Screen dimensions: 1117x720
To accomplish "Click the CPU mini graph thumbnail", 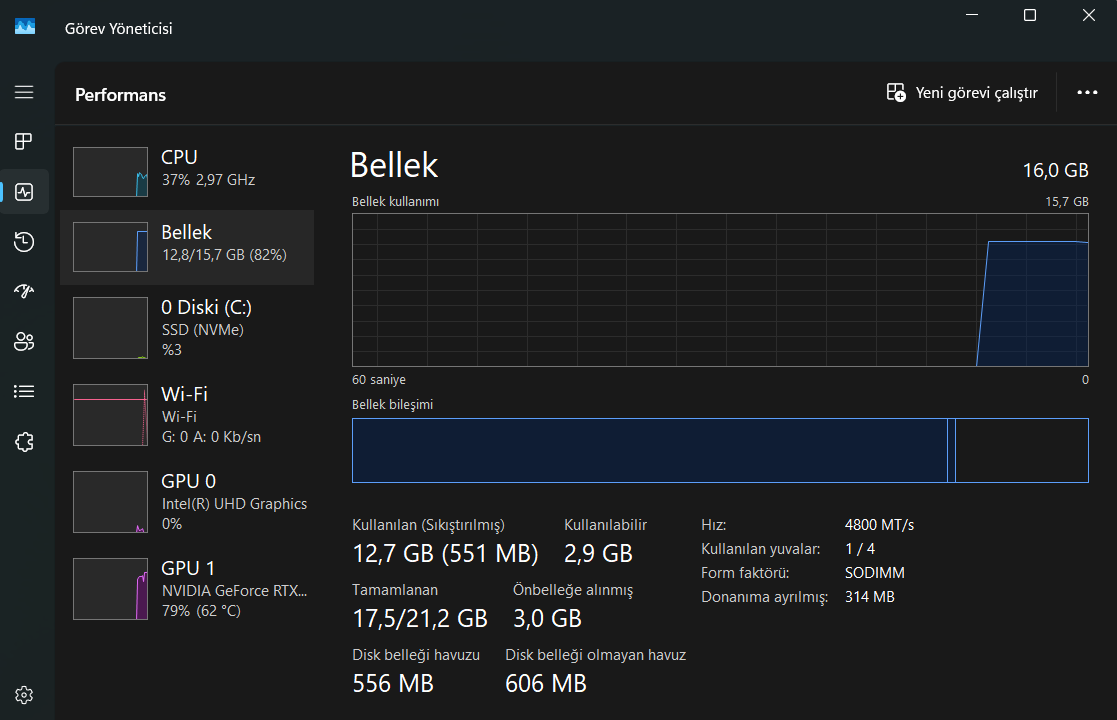I will coord(110,172).
